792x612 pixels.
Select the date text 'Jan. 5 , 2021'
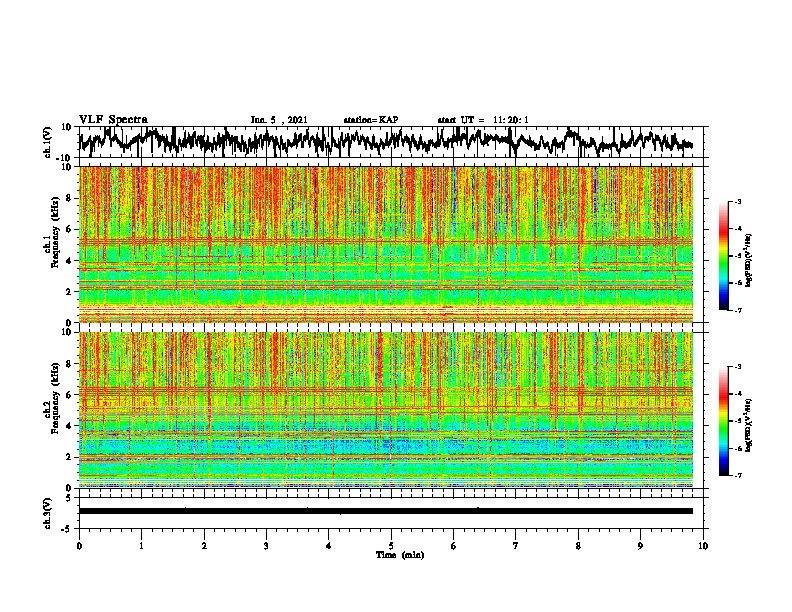pyautogui.click(x=279, y=120)
